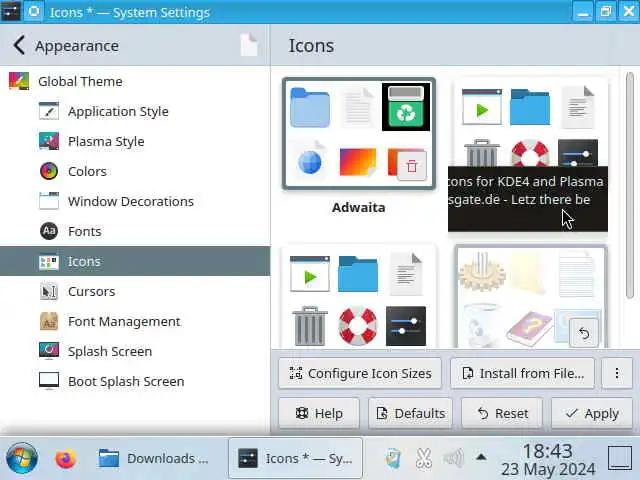Image resolution: width=640 pixels, height=480 pixels.
Task: Click the tray icon left of scissors
Action: coord(393,458)
